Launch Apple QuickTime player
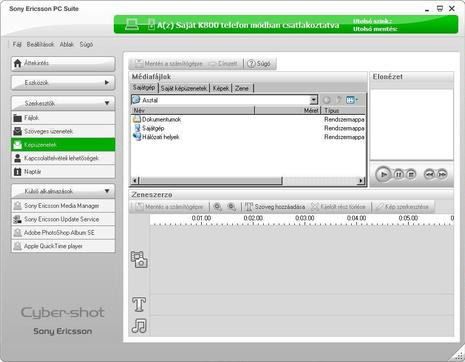465x362 pixels. click(63, 246)
